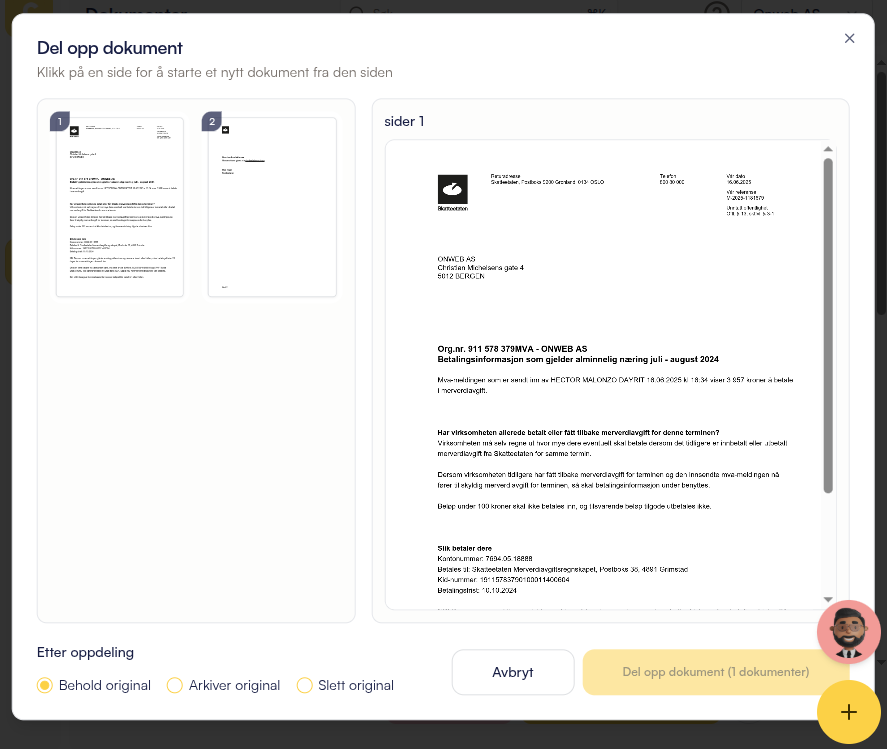Open the assistant avatar chat bubble
This screenshot has height=749, width=887.
coord(848,632)
